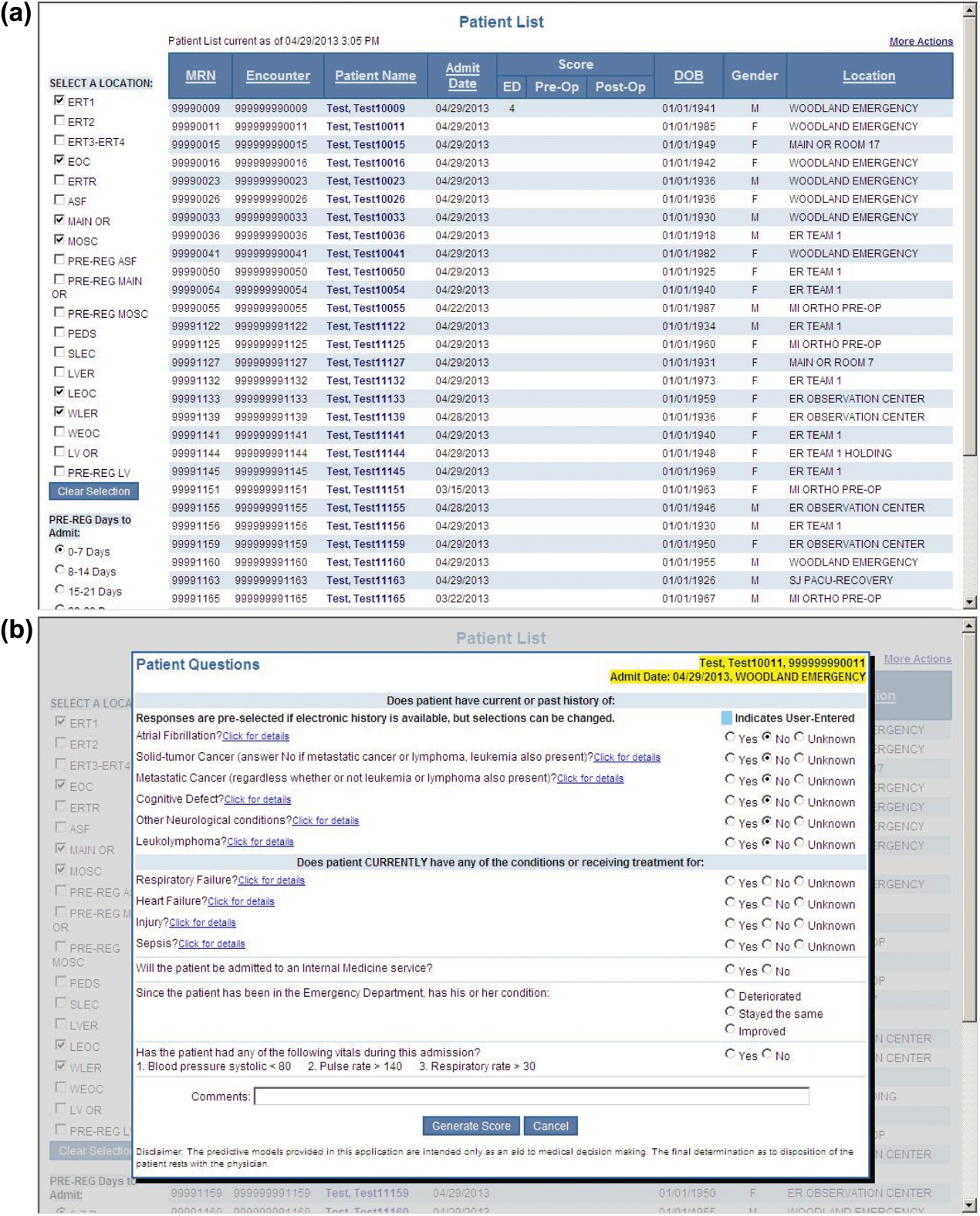Check the ERT3-ERT4 location box in the top panel
The image size is (980, 1216).
tap(59, 140)
